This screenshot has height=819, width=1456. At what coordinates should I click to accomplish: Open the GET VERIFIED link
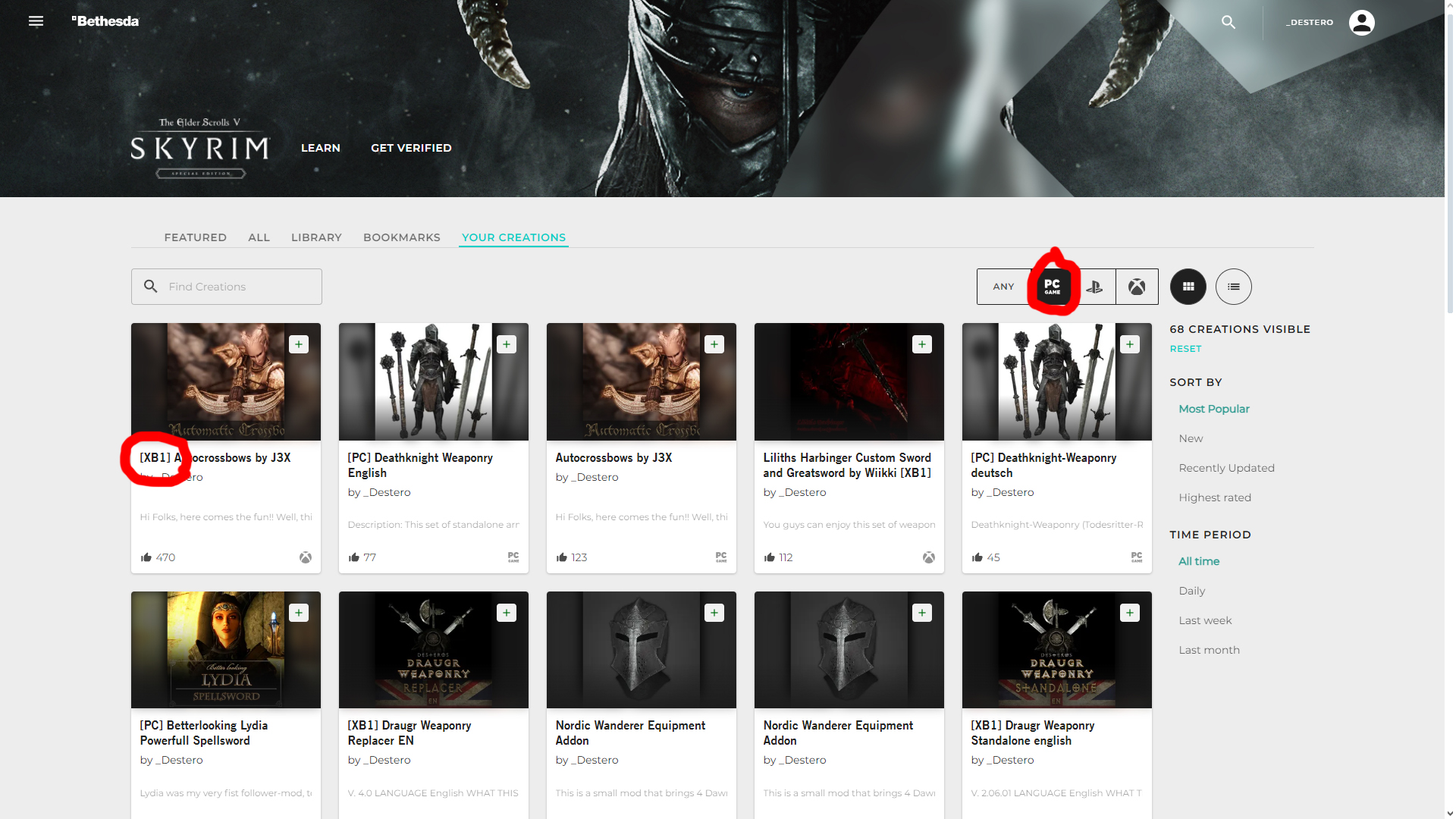click(410, 148)
